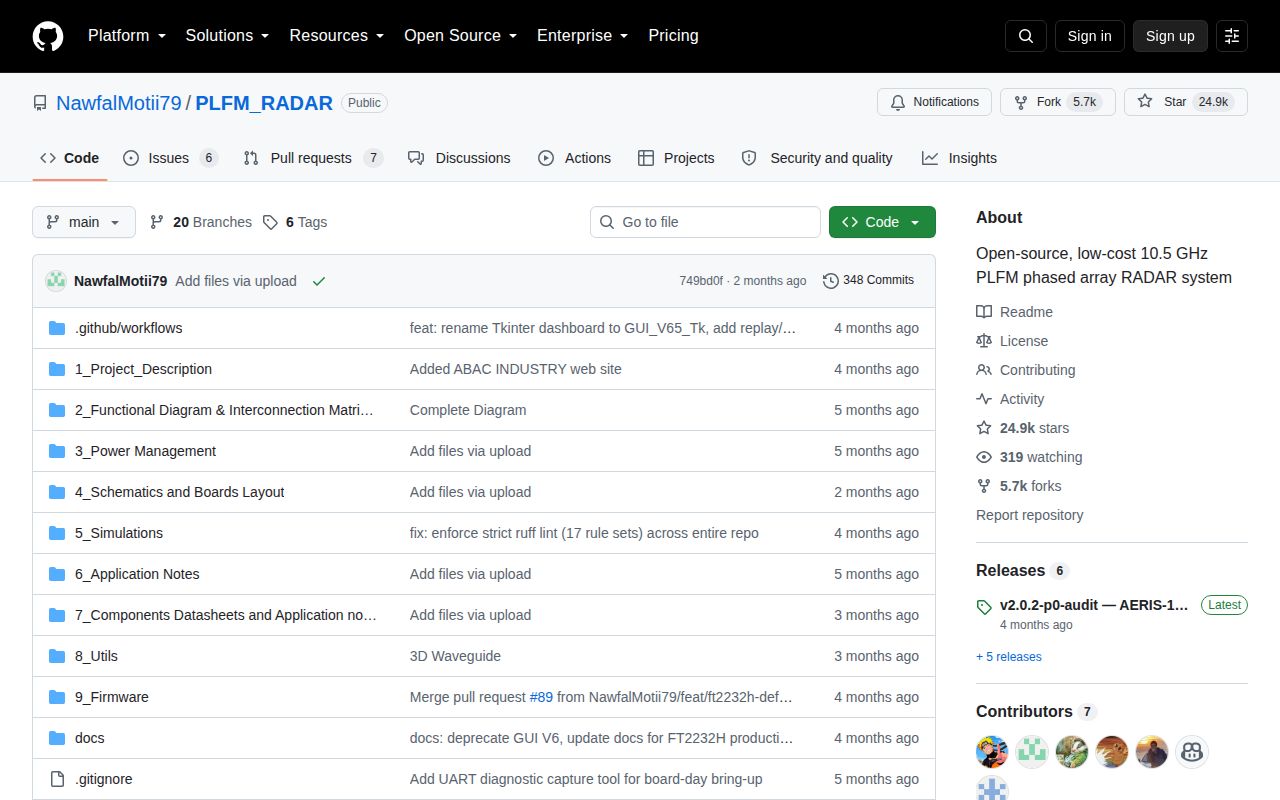Viewport: 1280px width, 800px height.
Task: Focus the Go to file search field
Action: coord(705,222)
